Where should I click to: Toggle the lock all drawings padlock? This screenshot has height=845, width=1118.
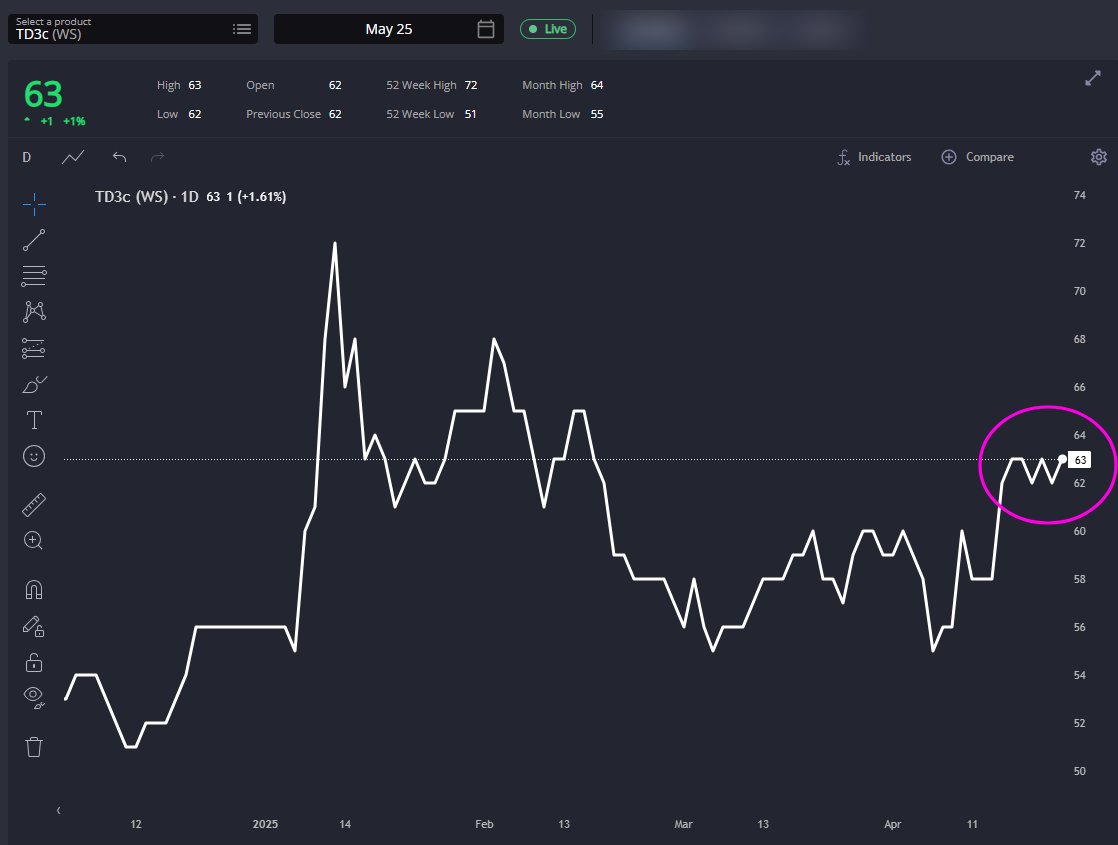(33, 661)
